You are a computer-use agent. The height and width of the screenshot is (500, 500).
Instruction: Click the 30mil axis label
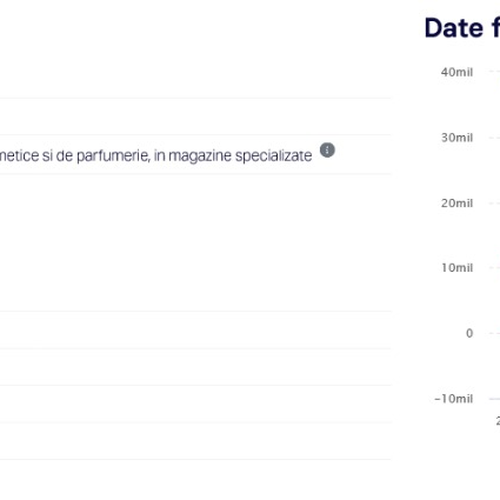(457, 137)
